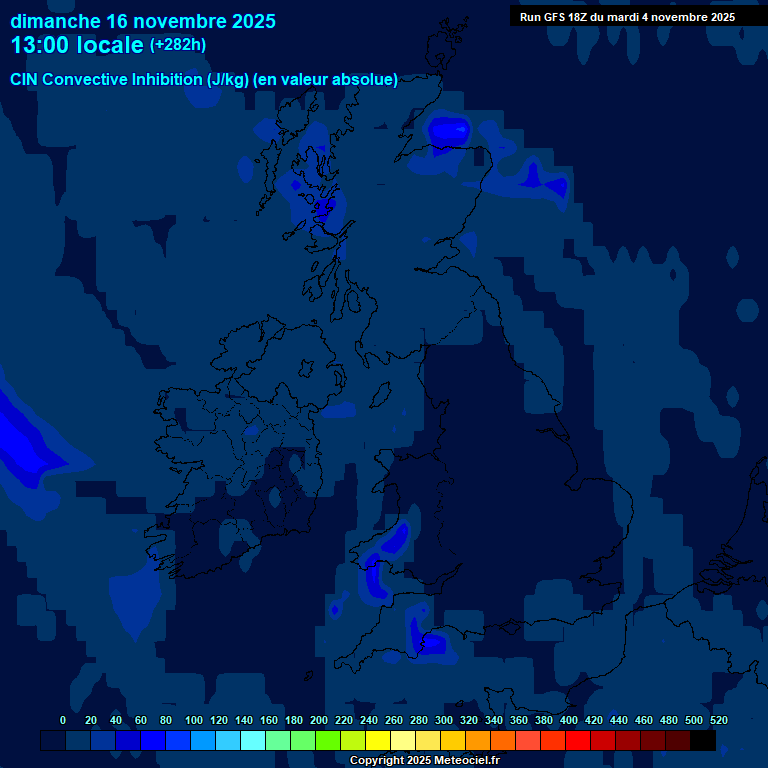Open the Copyright 2025 Meteociel.fr link
The image size is (768, 768).
tap(424, 760)
